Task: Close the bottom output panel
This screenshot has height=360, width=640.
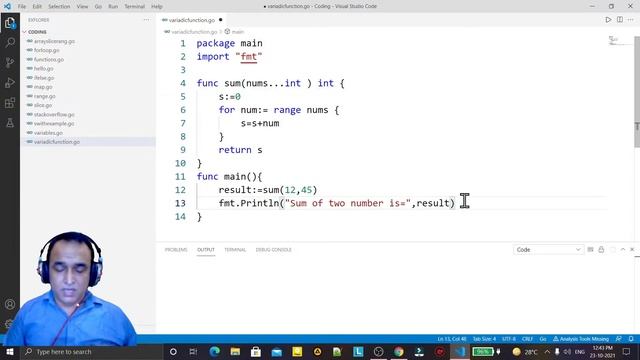Action: (x=632, y=249)
